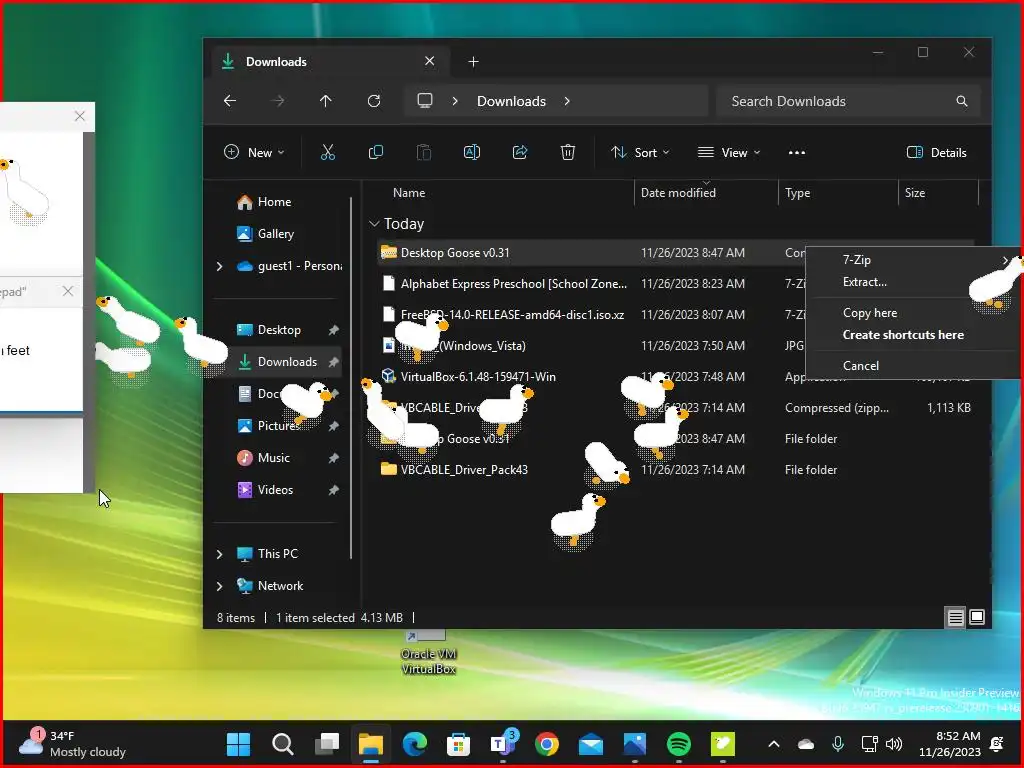The height and width of the screenshot is (768, 1024).
Task: Expand the chevron after Downloads in the address bar
Action: pos(567,101)
